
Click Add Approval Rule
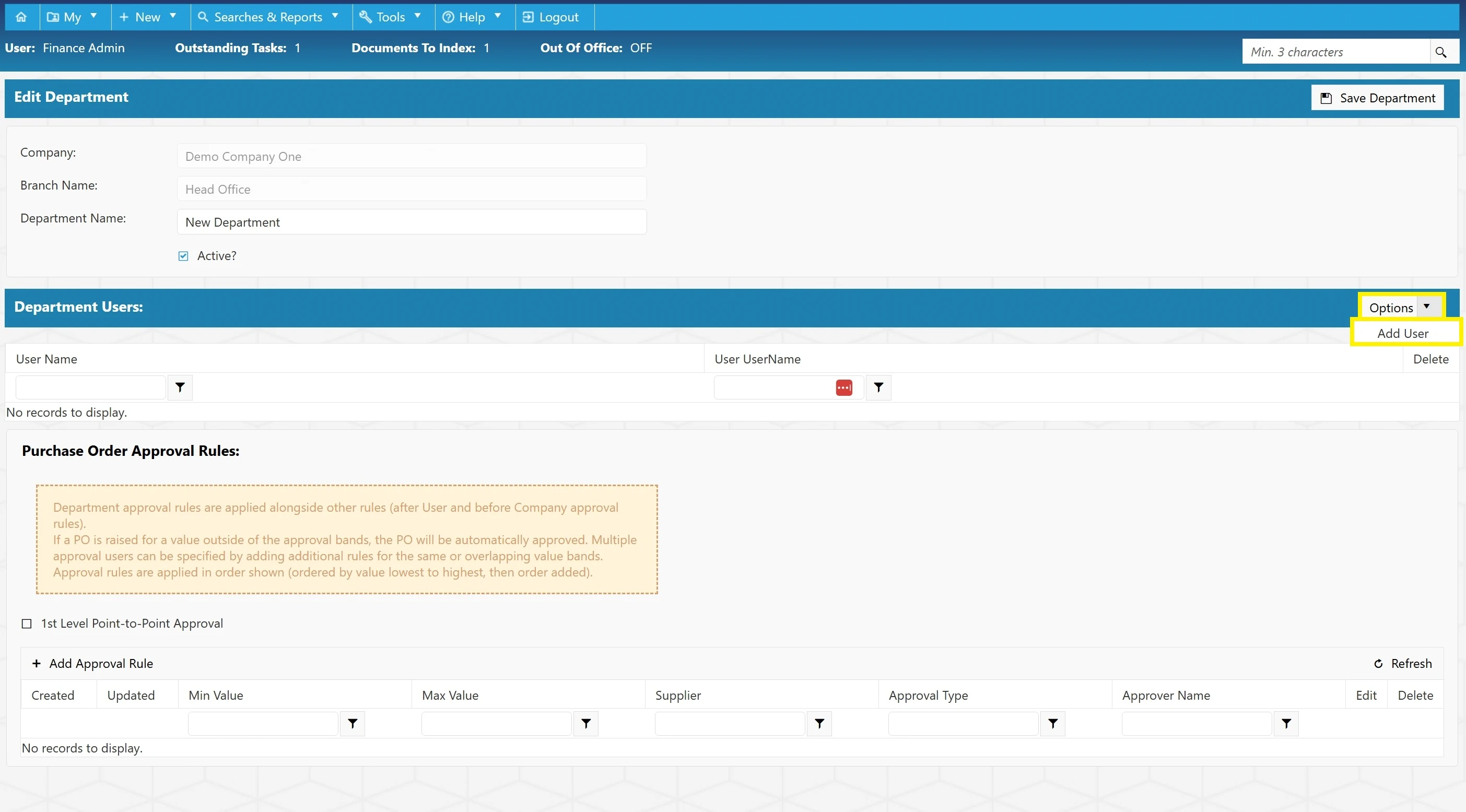pos(93,664)
